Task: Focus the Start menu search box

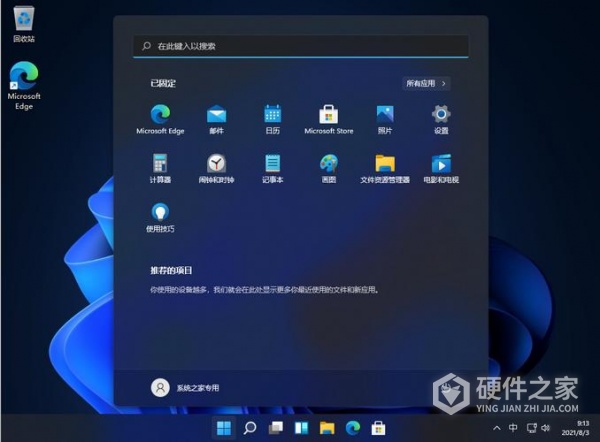Action: (301, 46)
